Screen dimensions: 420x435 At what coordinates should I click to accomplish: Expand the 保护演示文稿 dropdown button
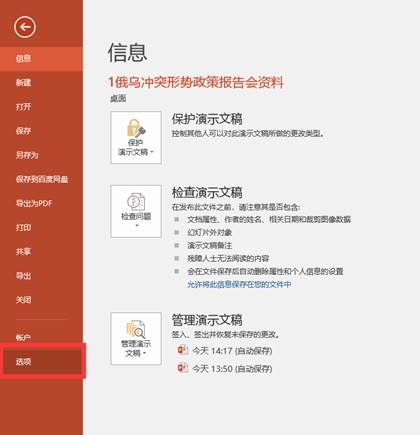pyautogui.click(x=136, y=138)
